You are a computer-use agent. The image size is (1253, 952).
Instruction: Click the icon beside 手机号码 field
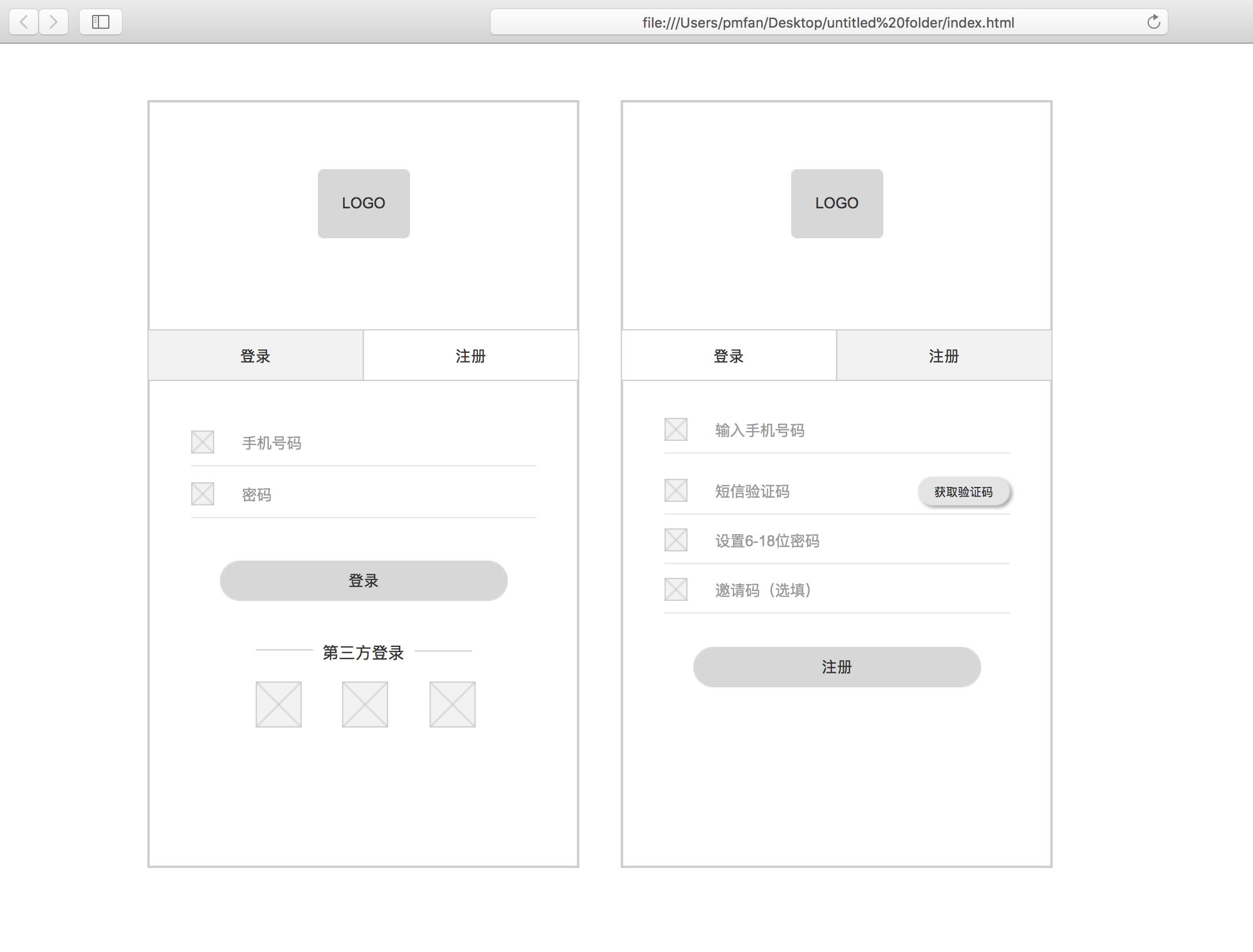point(203,442)
